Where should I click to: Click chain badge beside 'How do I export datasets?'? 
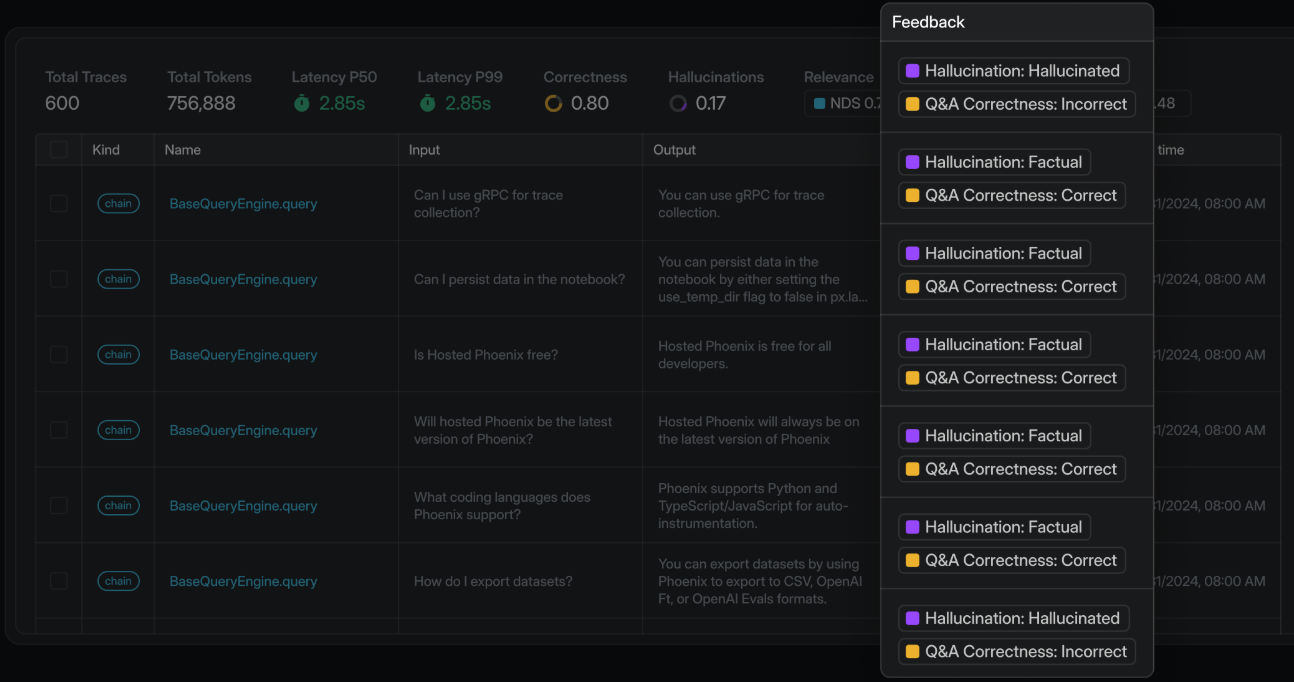click(118, 581)
